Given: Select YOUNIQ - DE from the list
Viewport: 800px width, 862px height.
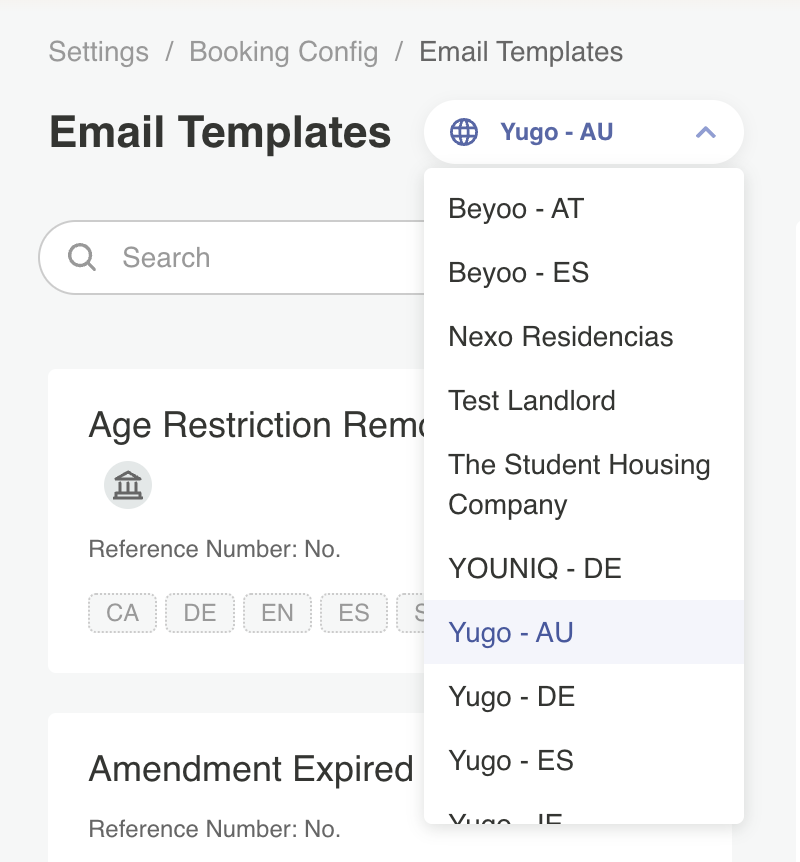Looking at the screenshot, I should [583, 568].
